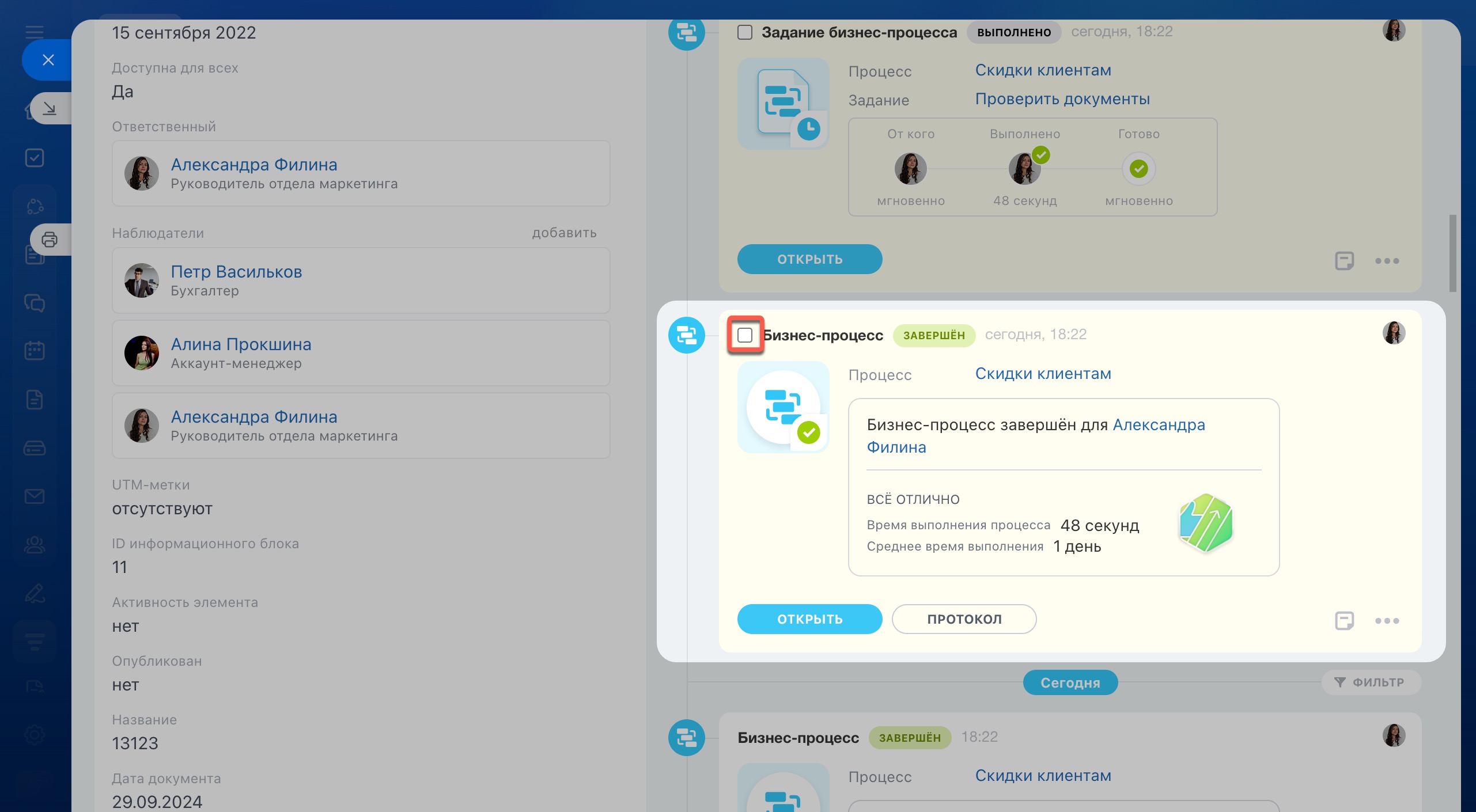
Task: Open 'Скидки клиентам' link in task card
Action: [x=1043, y=70]
